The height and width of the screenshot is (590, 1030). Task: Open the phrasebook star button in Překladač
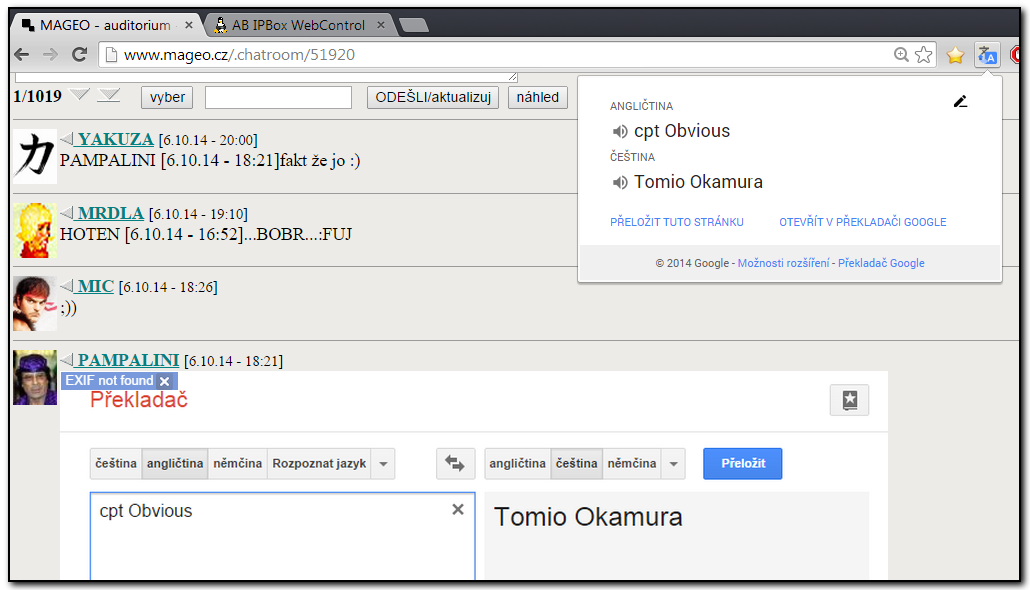coord(849,400)
